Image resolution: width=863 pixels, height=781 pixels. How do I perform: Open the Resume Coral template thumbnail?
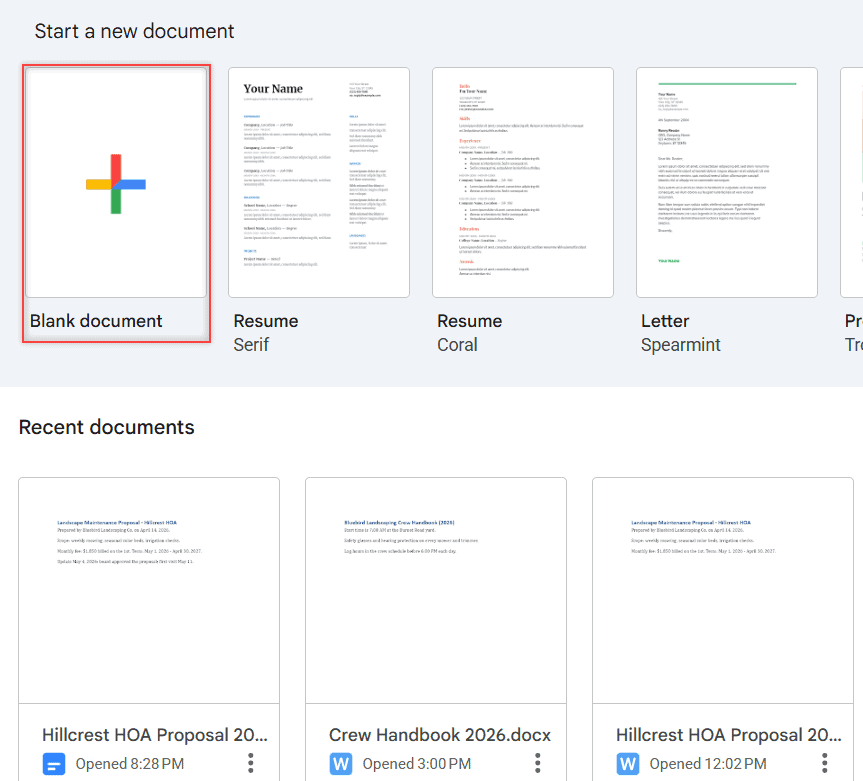click(523, 182)
